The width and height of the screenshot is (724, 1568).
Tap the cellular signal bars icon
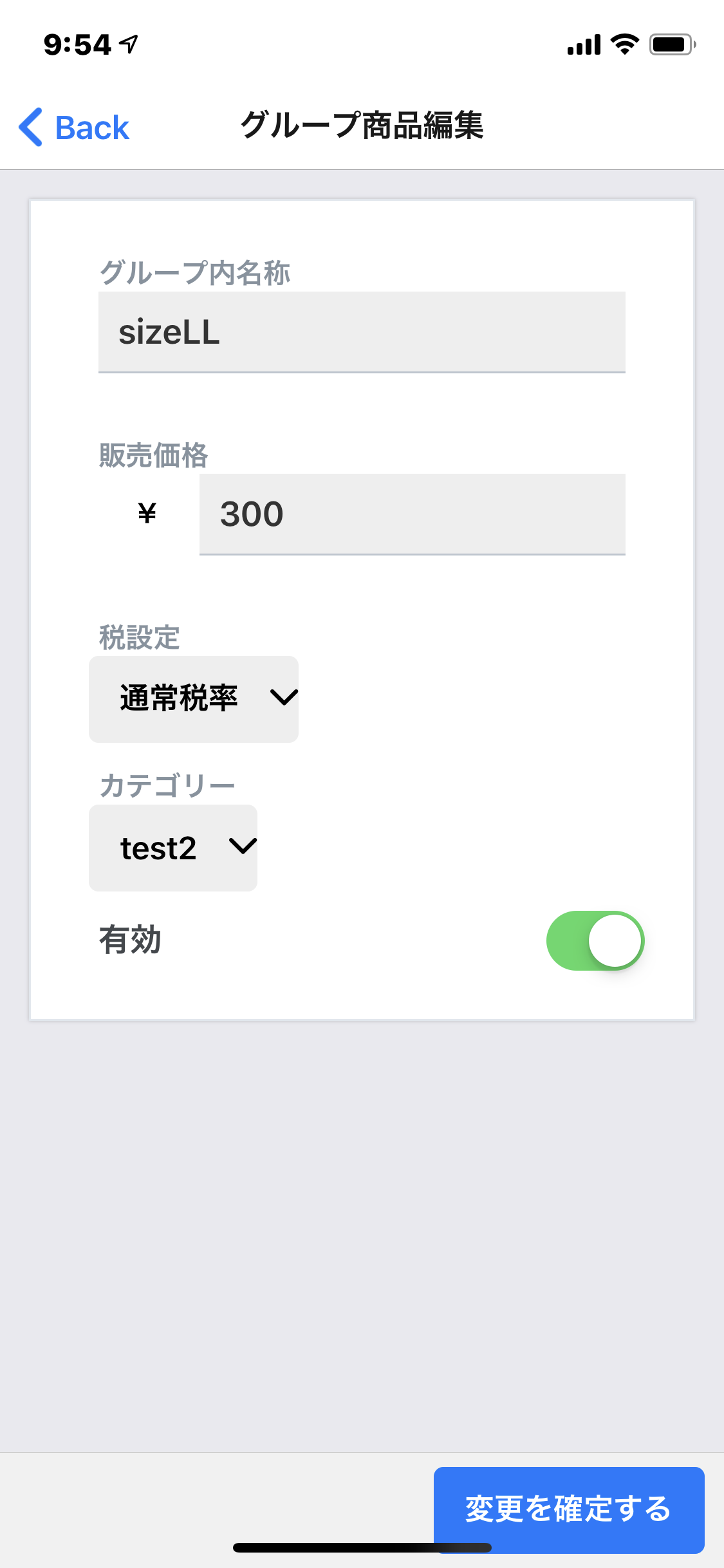(x=584, y=44)
